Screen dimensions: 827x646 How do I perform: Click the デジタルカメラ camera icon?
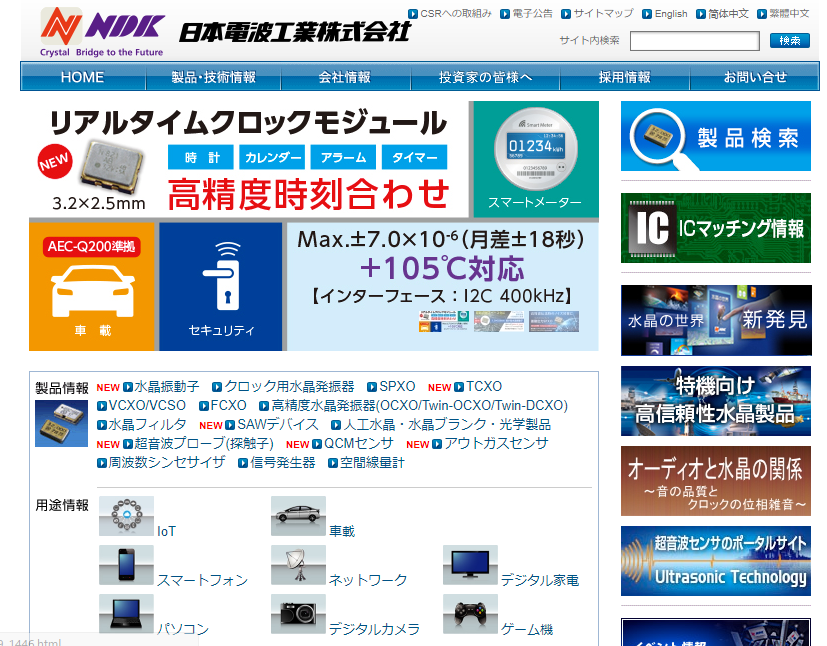[x=299, y=614]
